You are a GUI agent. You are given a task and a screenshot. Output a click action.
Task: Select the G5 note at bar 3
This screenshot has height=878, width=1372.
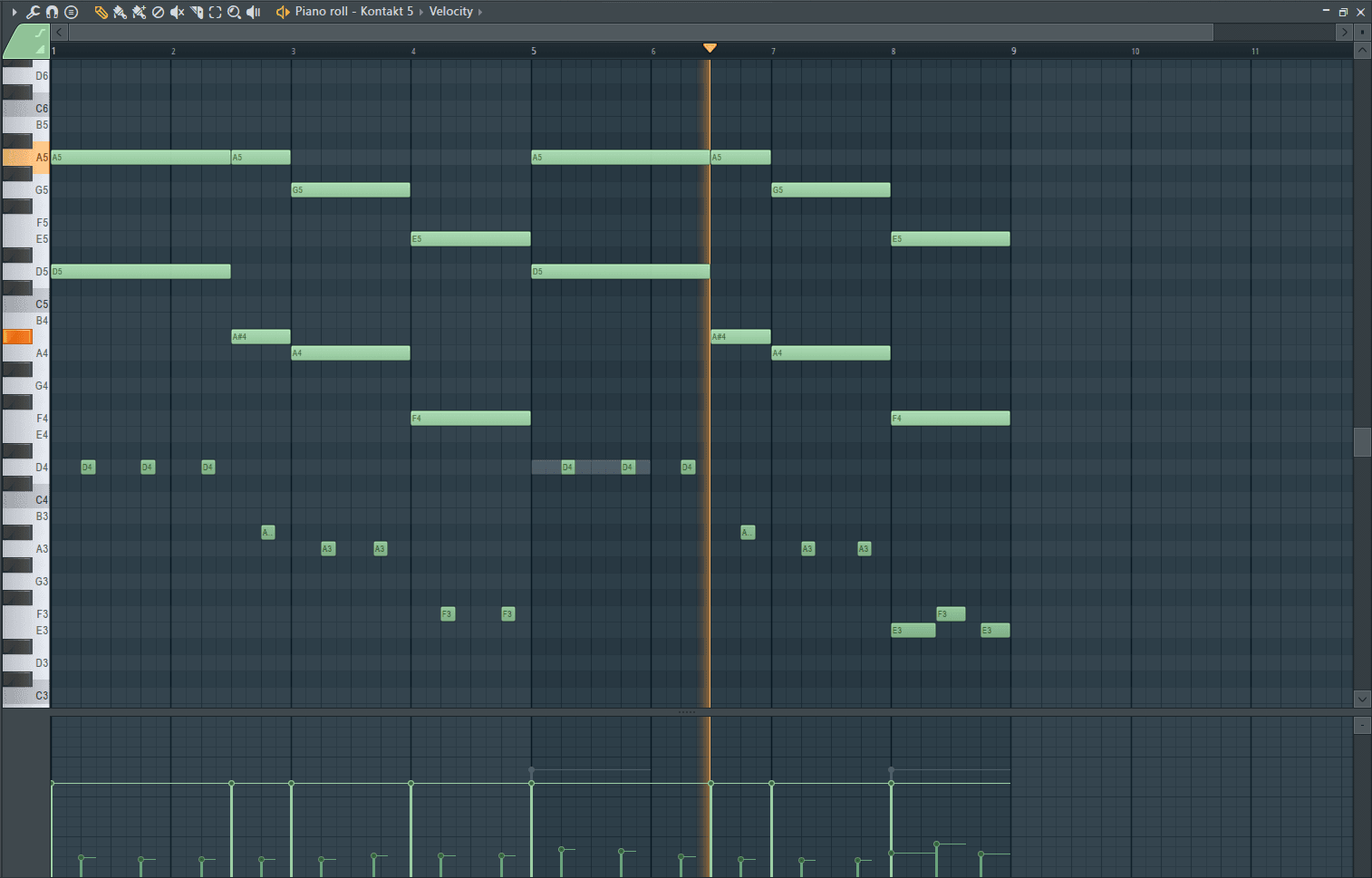point(351,190)
